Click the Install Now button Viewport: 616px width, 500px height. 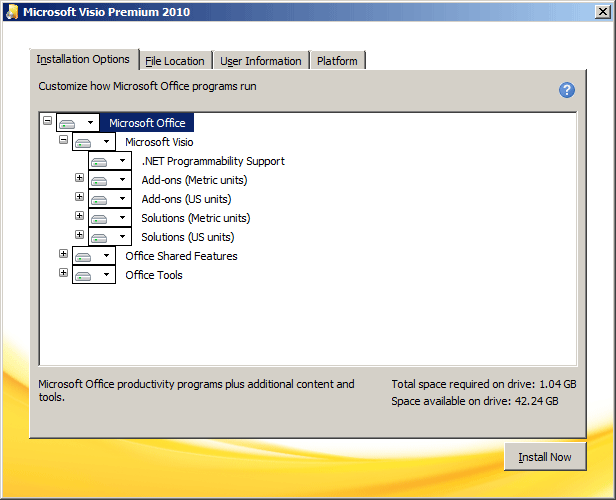pos(545,457)
